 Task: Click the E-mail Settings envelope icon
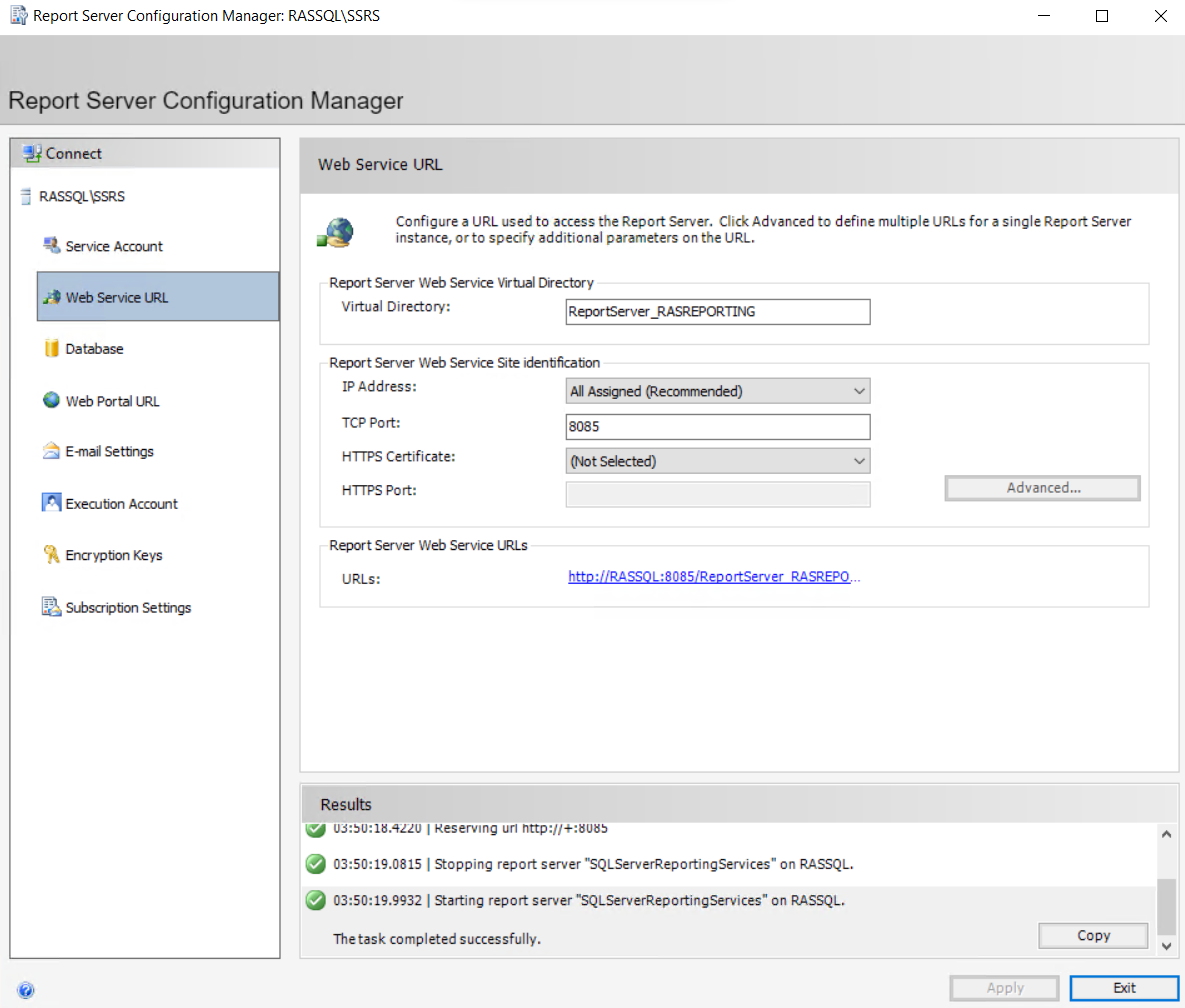pos(52,451)
